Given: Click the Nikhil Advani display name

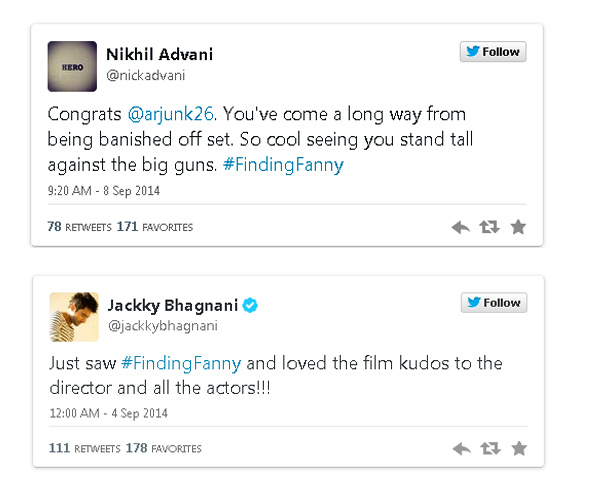Looking at the screenshot, I should [x=160, y=54].
